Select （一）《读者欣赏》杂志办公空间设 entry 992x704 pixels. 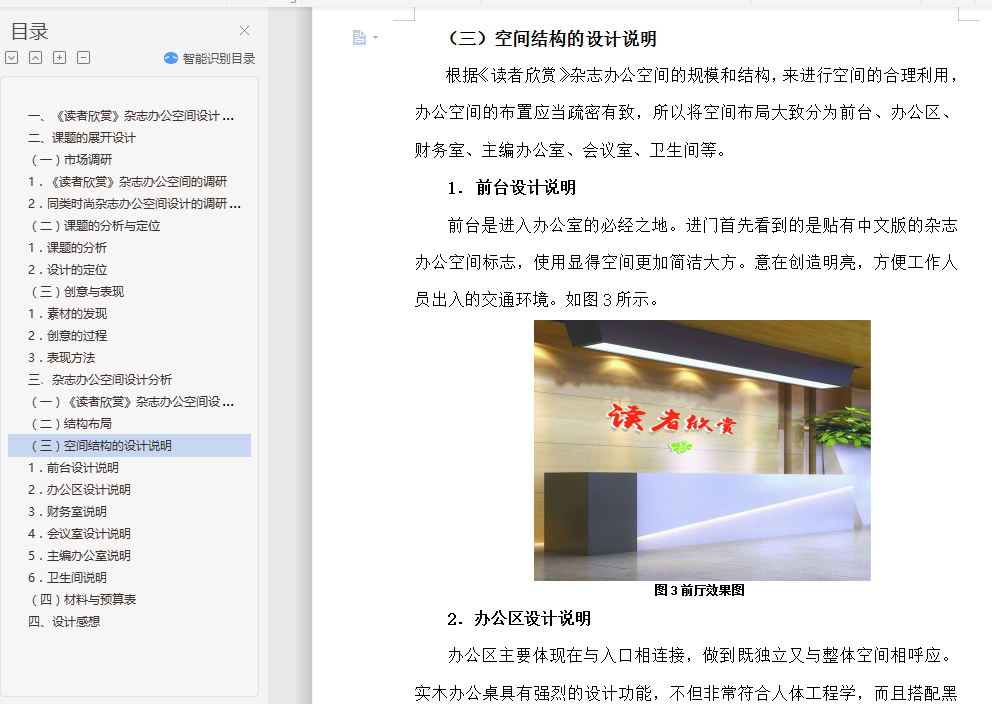133,402
